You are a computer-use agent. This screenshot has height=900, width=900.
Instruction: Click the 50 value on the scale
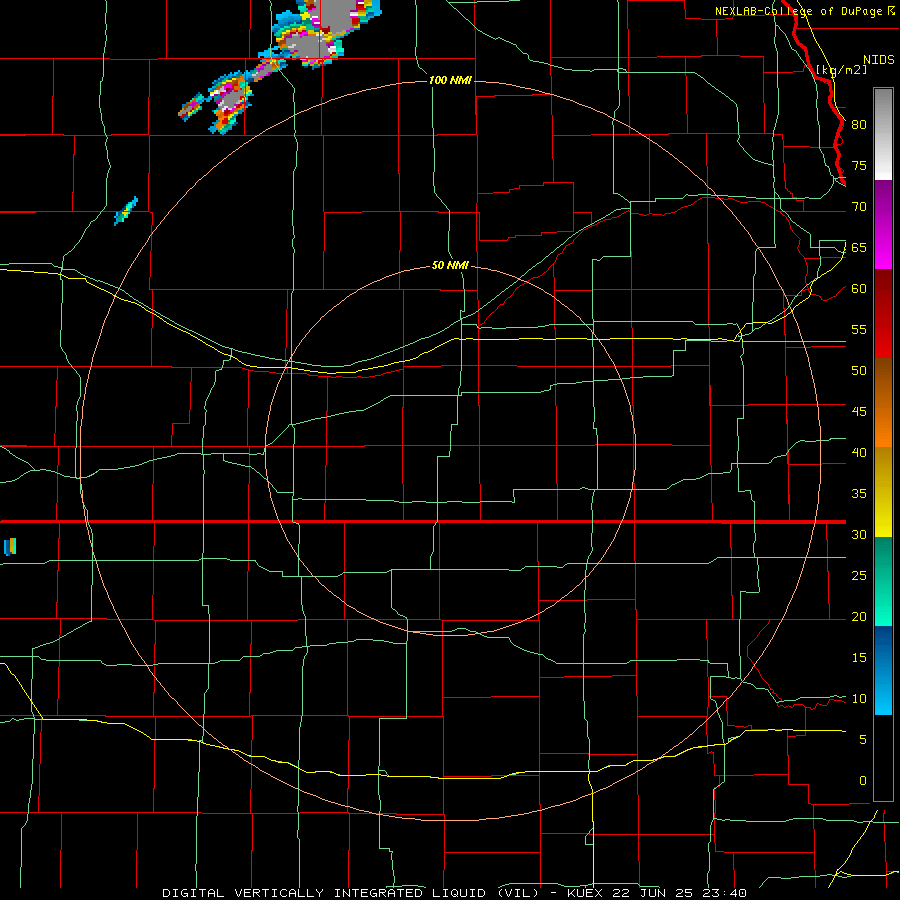tap(859, 371)
